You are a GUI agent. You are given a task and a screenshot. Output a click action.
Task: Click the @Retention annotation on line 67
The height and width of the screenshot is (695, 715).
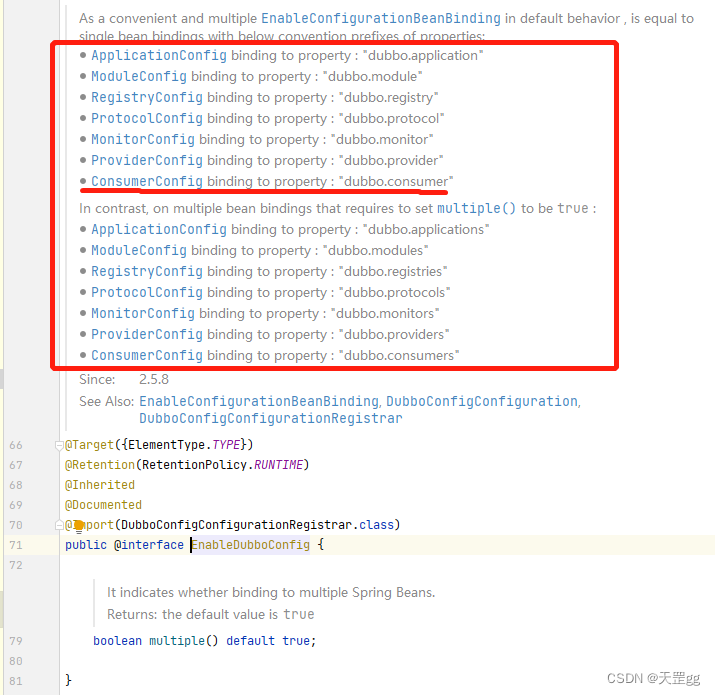click(100, 465)
